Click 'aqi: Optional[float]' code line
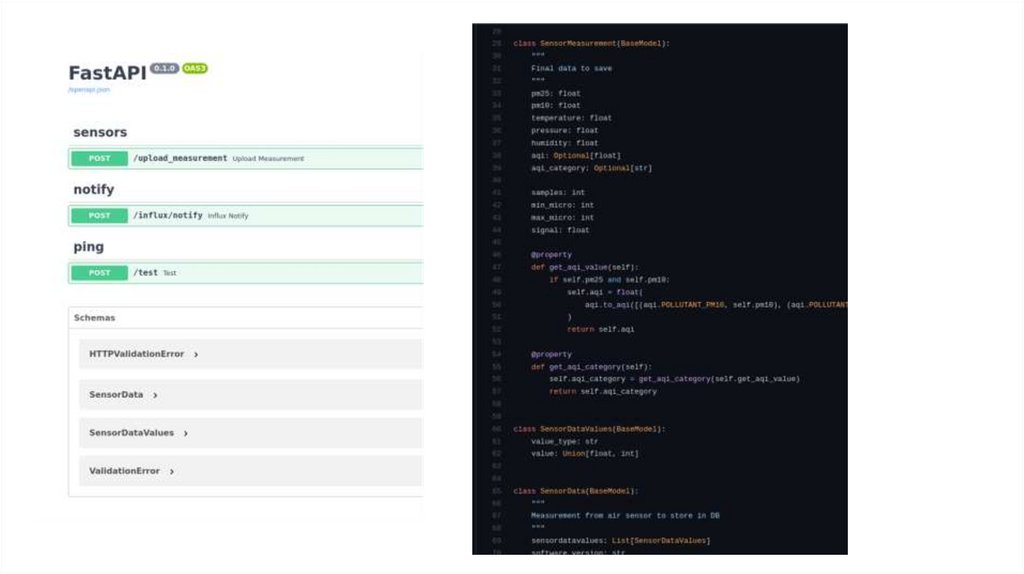1024x574 pixels. (x=576, y=155)
